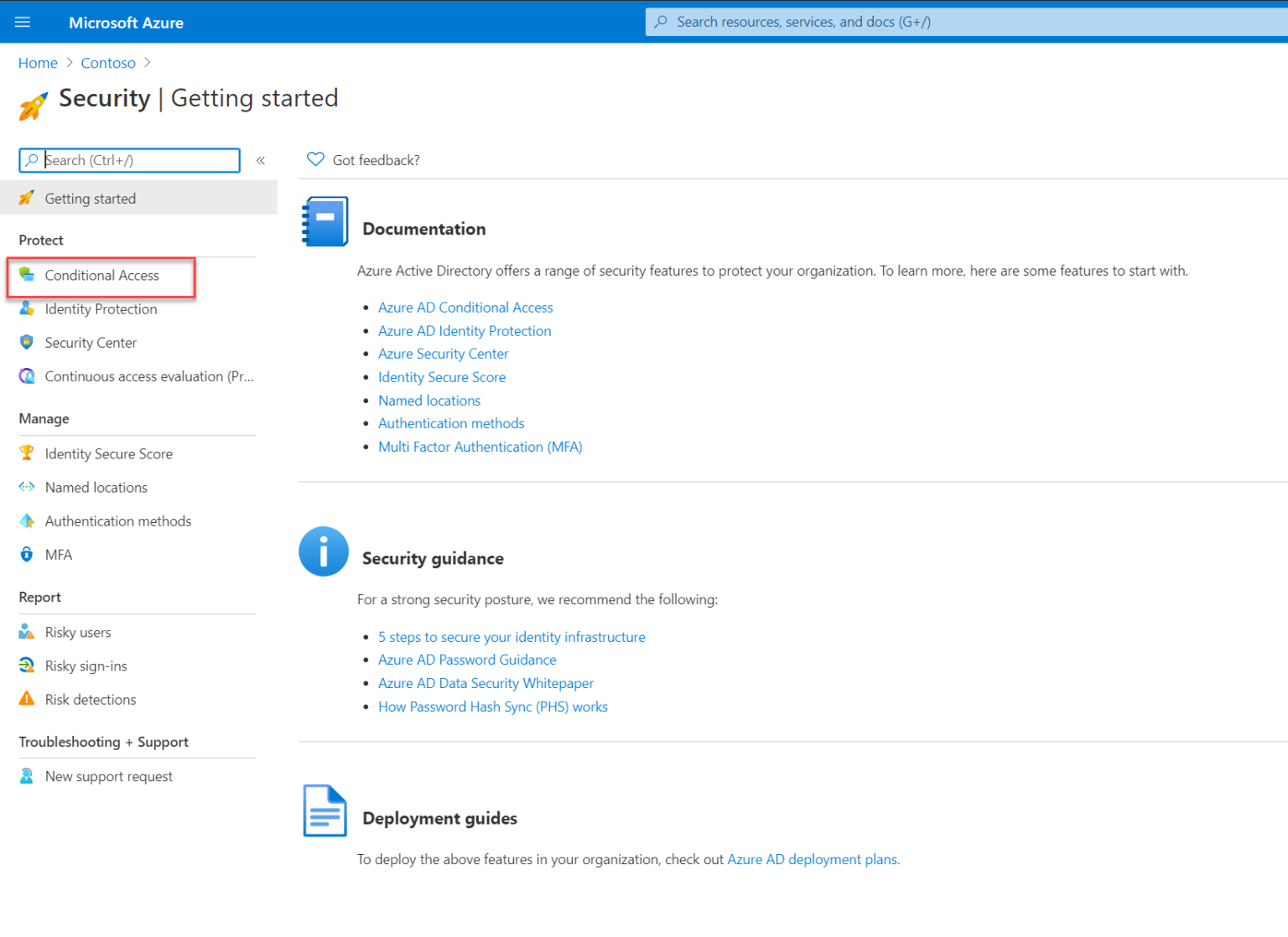Open the hamburger menu next to Microsoft Azure
The width and height of the screenshot is (1288, 937).
pyautogui.click(x=23, y=22)
